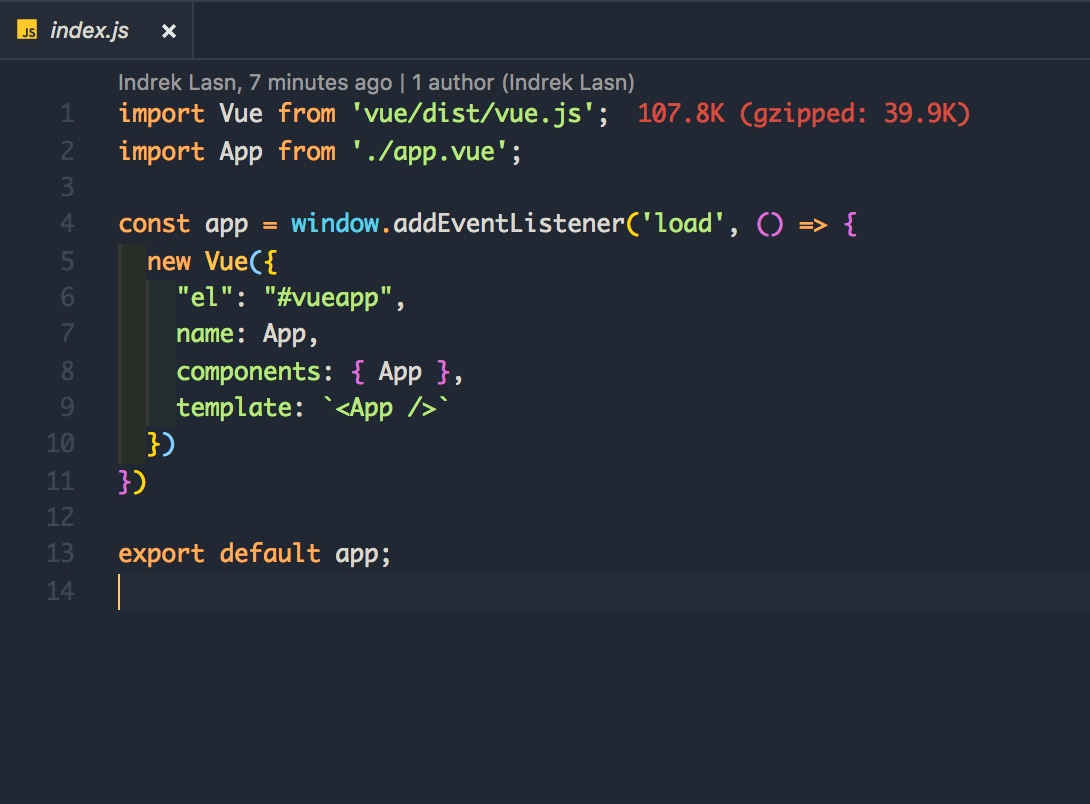The image size is (1090, 804).
Task: Click line number 4 in the gutter
Action: pos(67,223)
